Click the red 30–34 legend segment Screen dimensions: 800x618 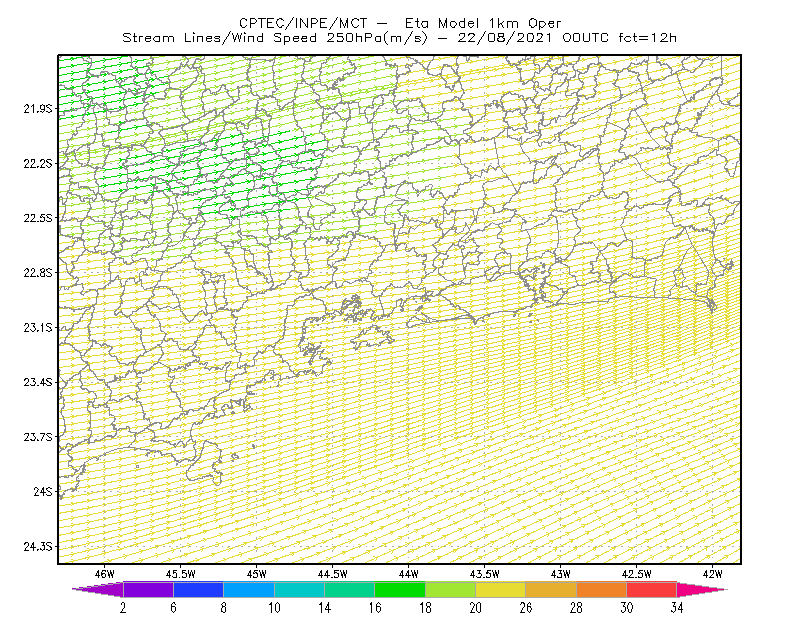[x=652, y=589]
